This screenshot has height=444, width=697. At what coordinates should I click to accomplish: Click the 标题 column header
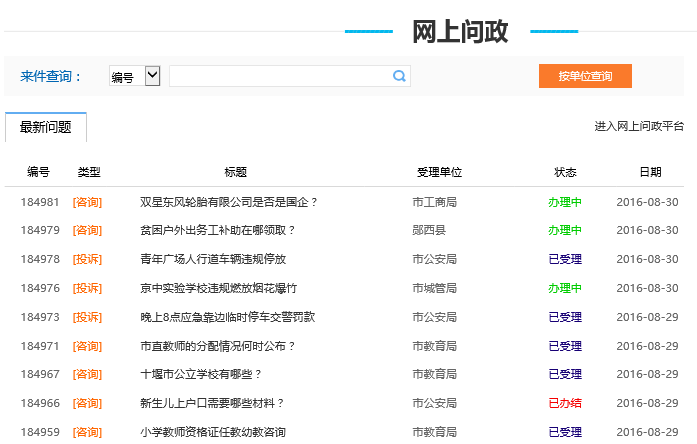236,172
